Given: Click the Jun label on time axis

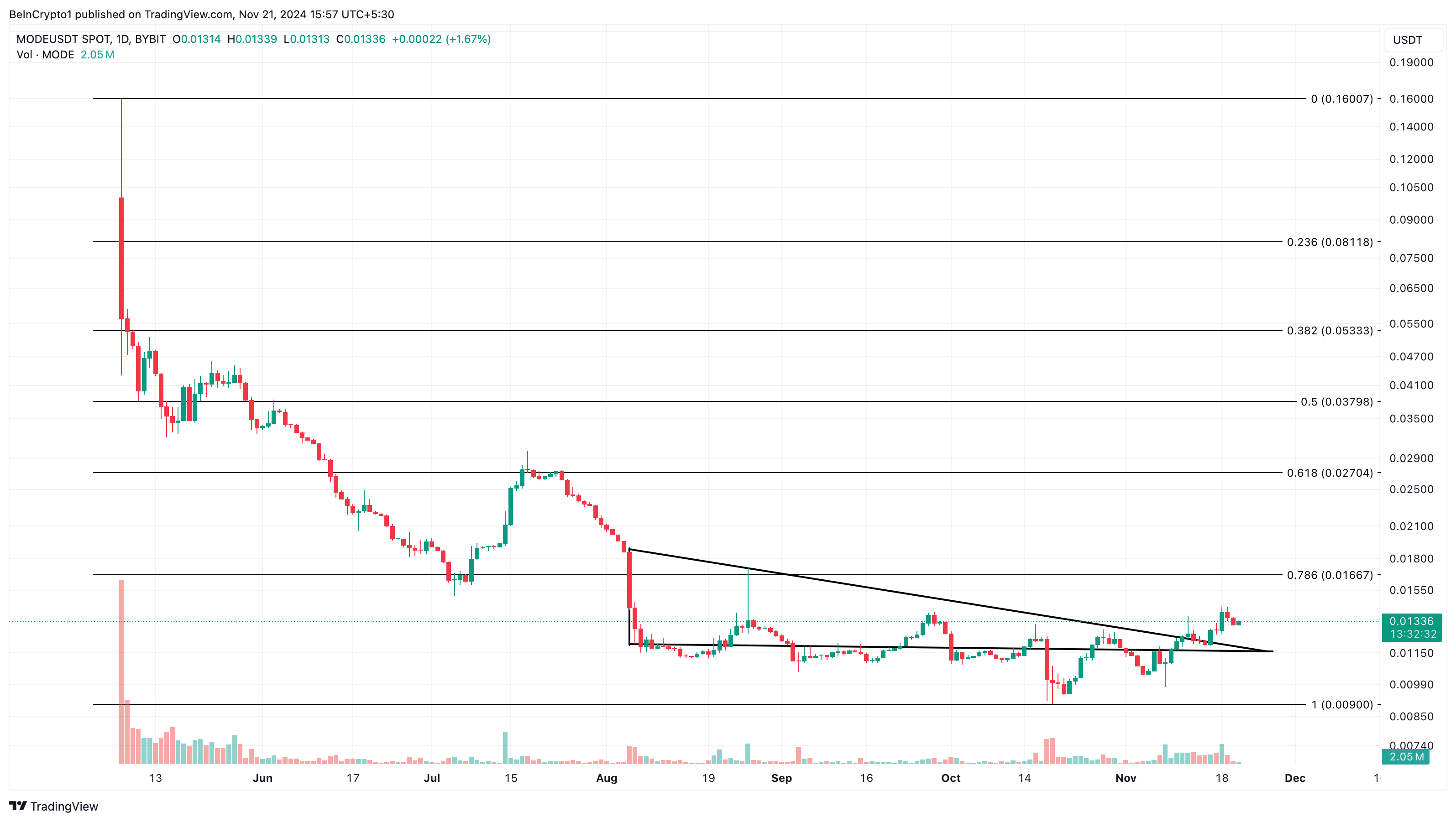Looking at the screenshot, I should pos(262,779).
